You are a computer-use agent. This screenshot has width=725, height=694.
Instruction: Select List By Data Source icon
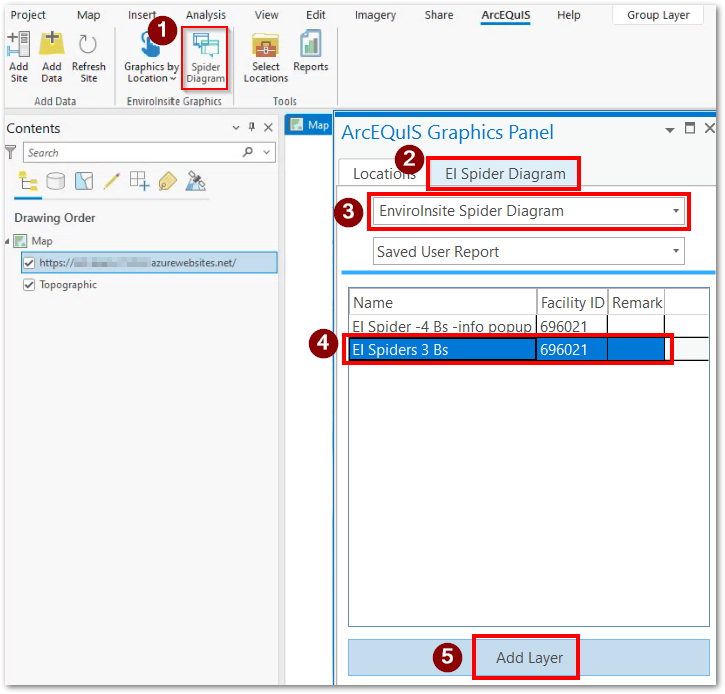pyautogui.click(x=55, y=181)
